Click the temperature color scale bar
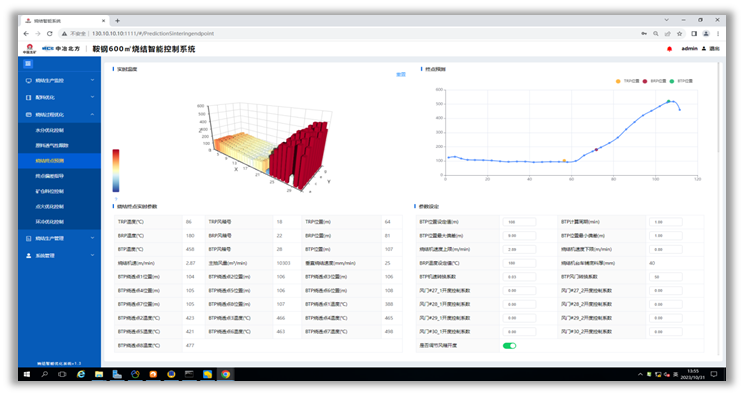 click(116, 170)
